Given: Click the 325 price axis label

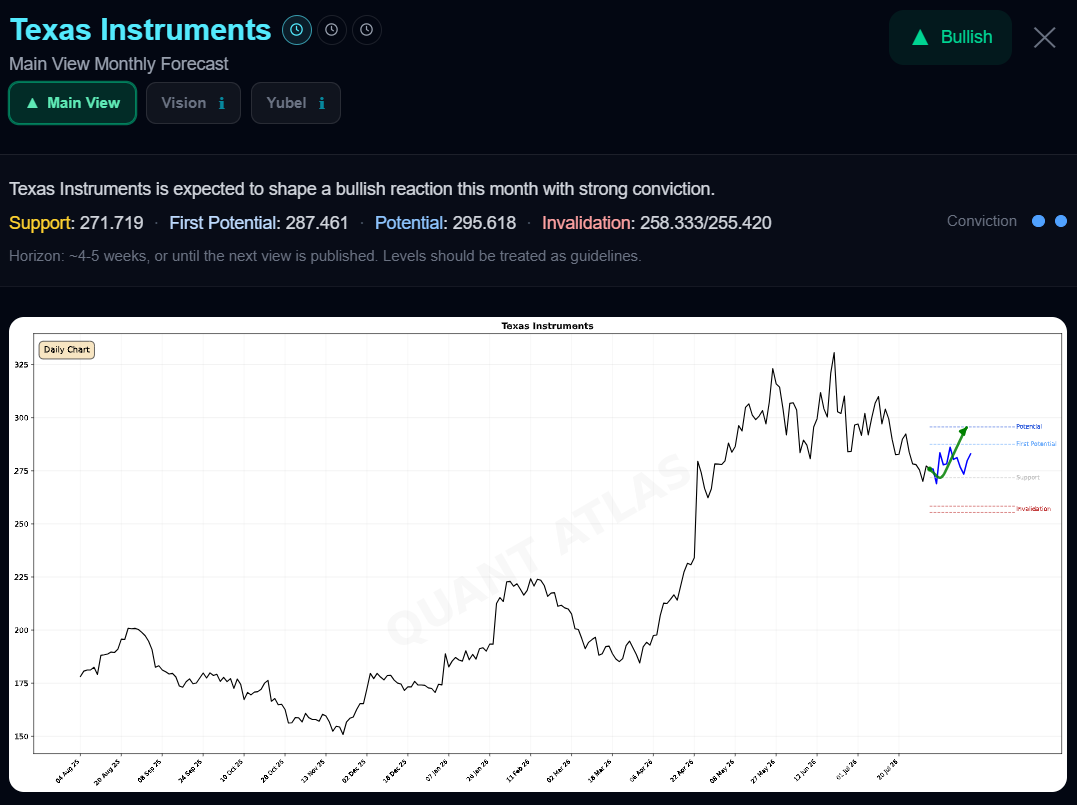Looking at the screenshot, I should (22, 365).
